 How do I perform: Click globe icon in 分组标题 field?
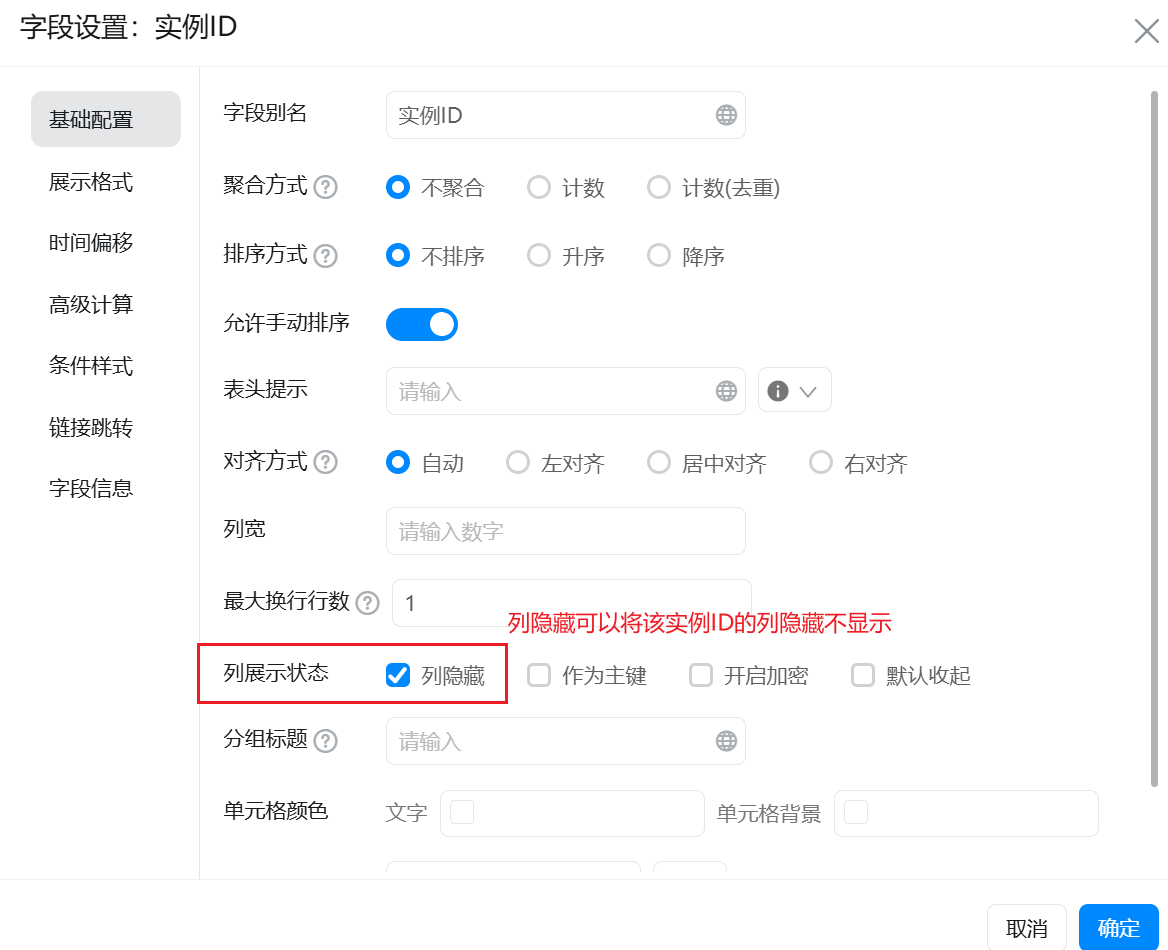click(x=726, y=741)
